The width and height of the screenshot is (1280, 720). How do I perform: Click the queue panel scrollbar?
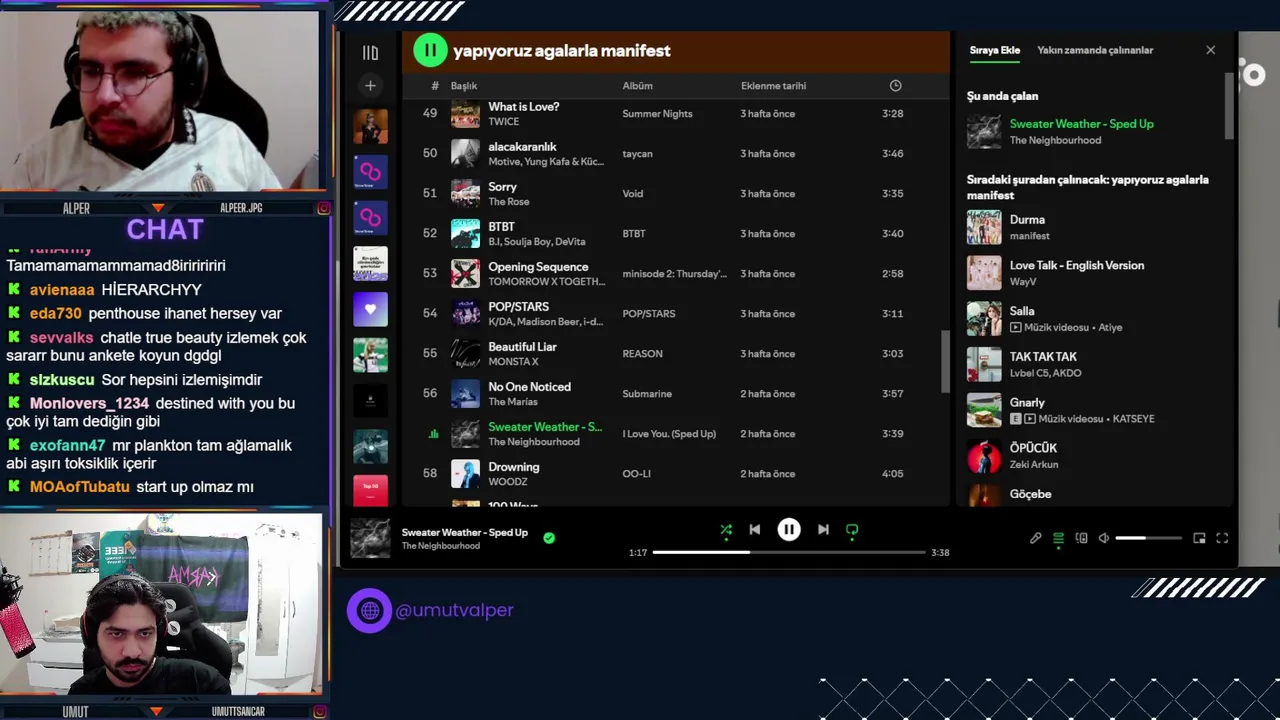click(1228, 105)
